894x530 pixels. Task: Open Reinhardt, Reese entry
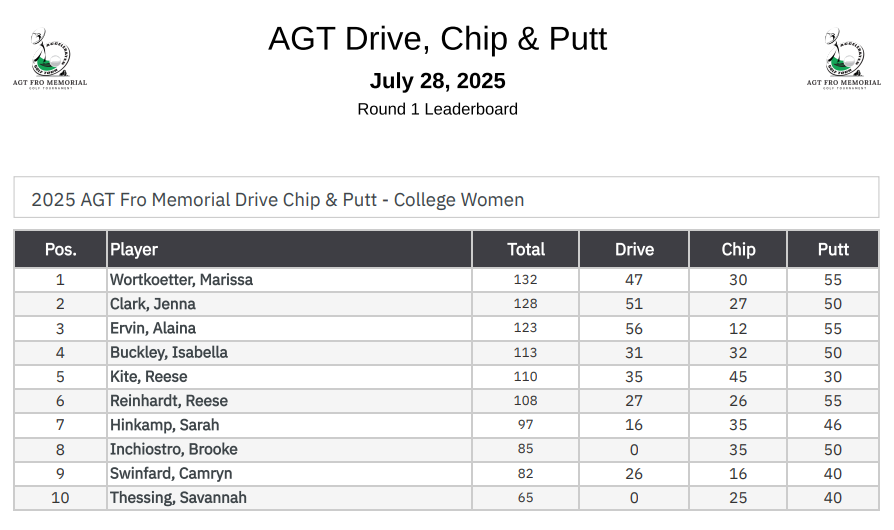point(169,401)
